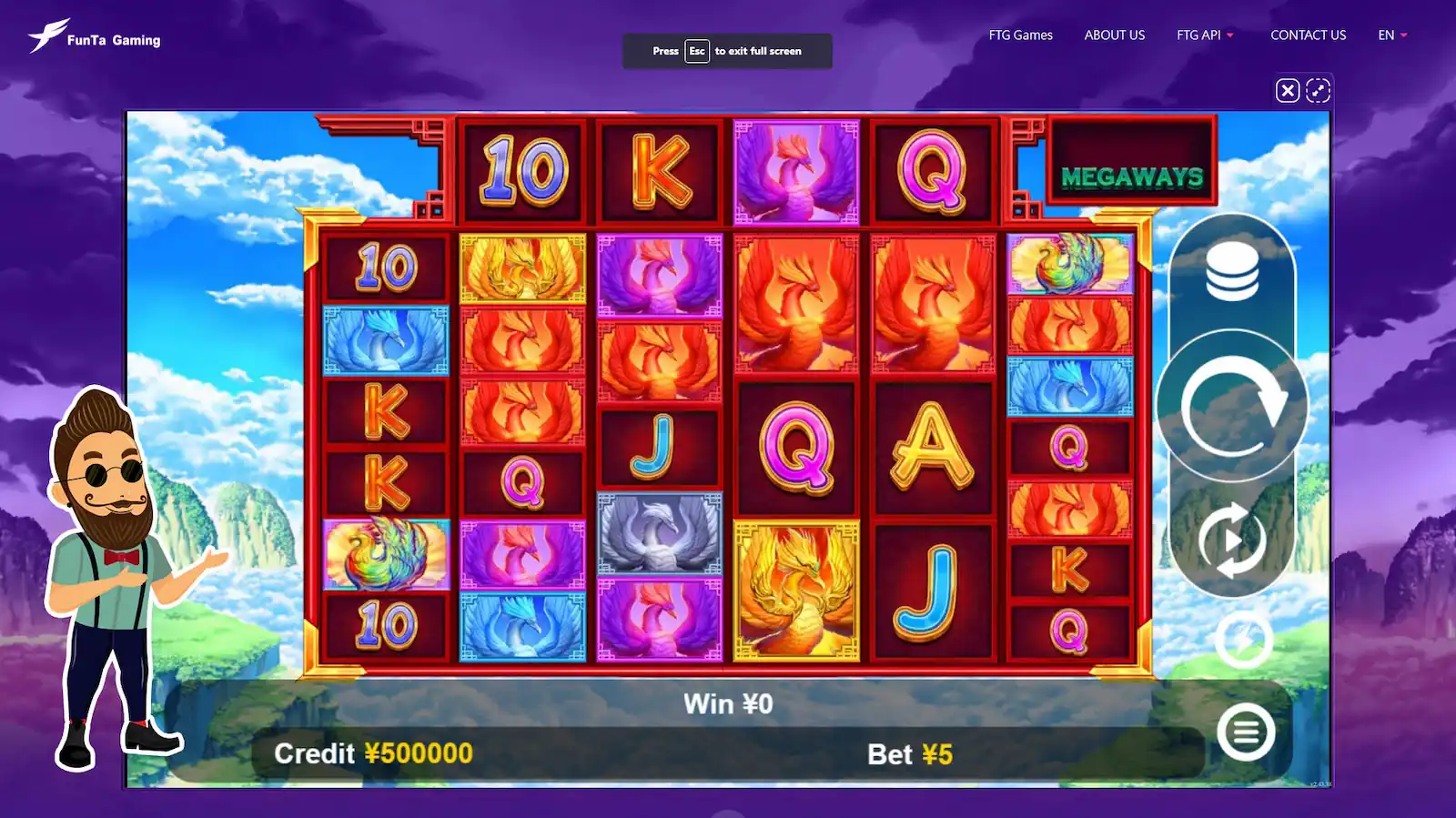Toggle full screen with the expand arrows icon
Viewport: 1456px width, 818px height.
click(1318, 90)
